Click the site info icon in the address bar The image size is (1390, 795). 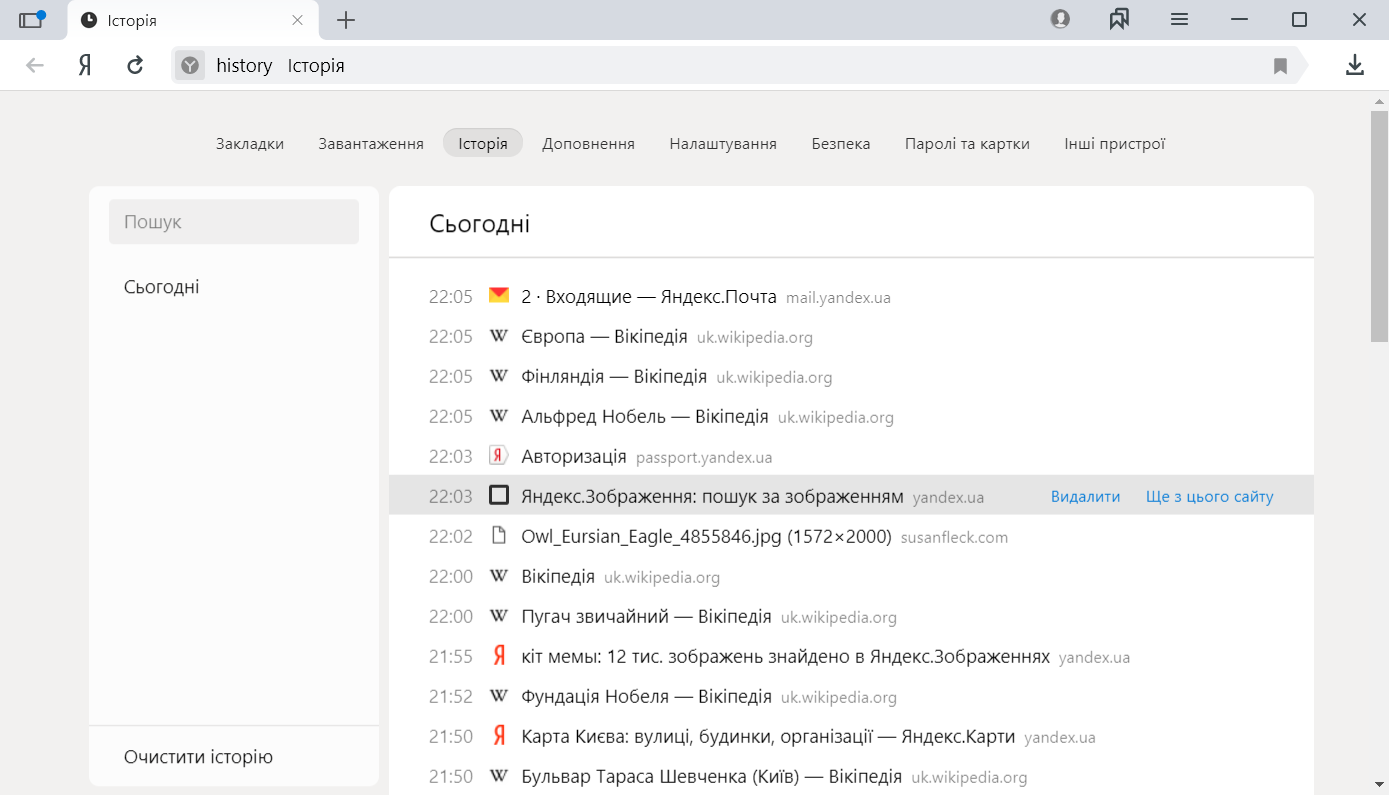pos(190,65)
